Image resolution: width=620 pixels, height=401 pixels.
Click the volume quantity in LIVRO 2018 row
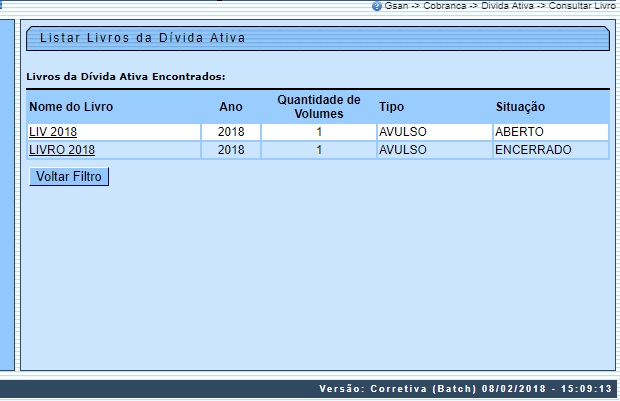(318, 150)
